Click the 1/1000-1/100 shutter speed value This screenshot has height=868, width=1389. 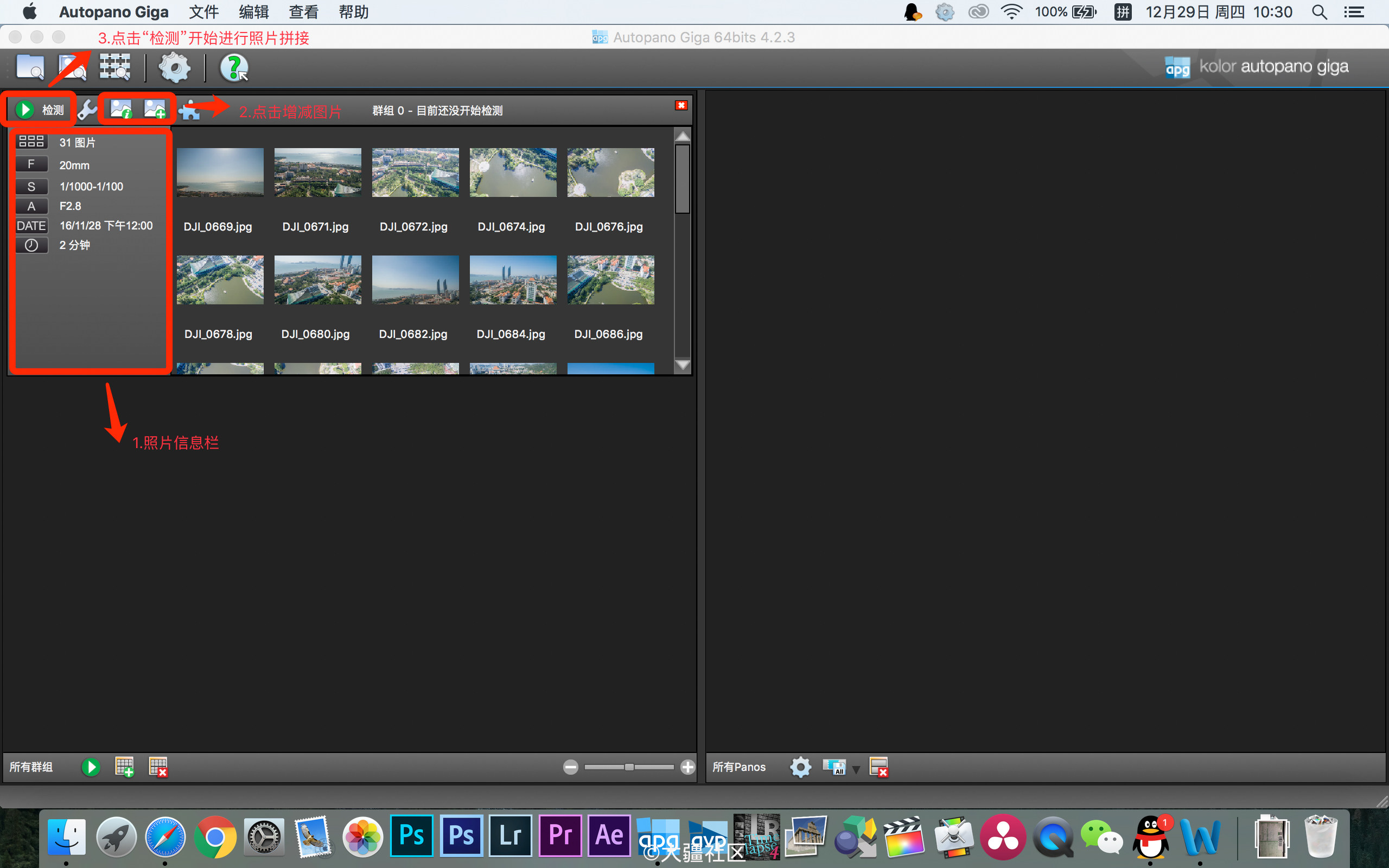pos(91,187)
